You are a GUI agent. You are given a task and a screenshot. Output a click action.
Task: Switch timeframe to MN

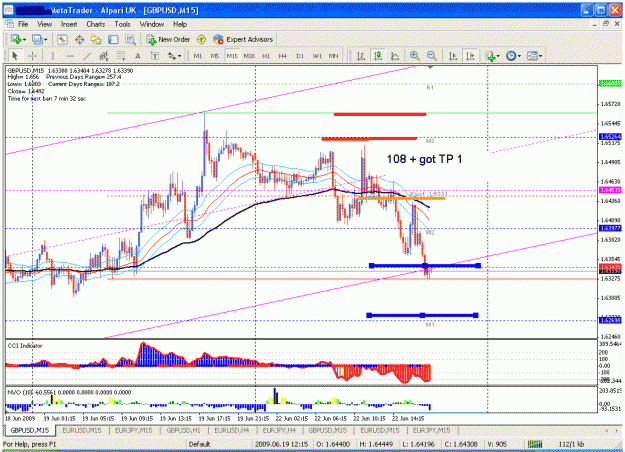[x=334, y=56]
